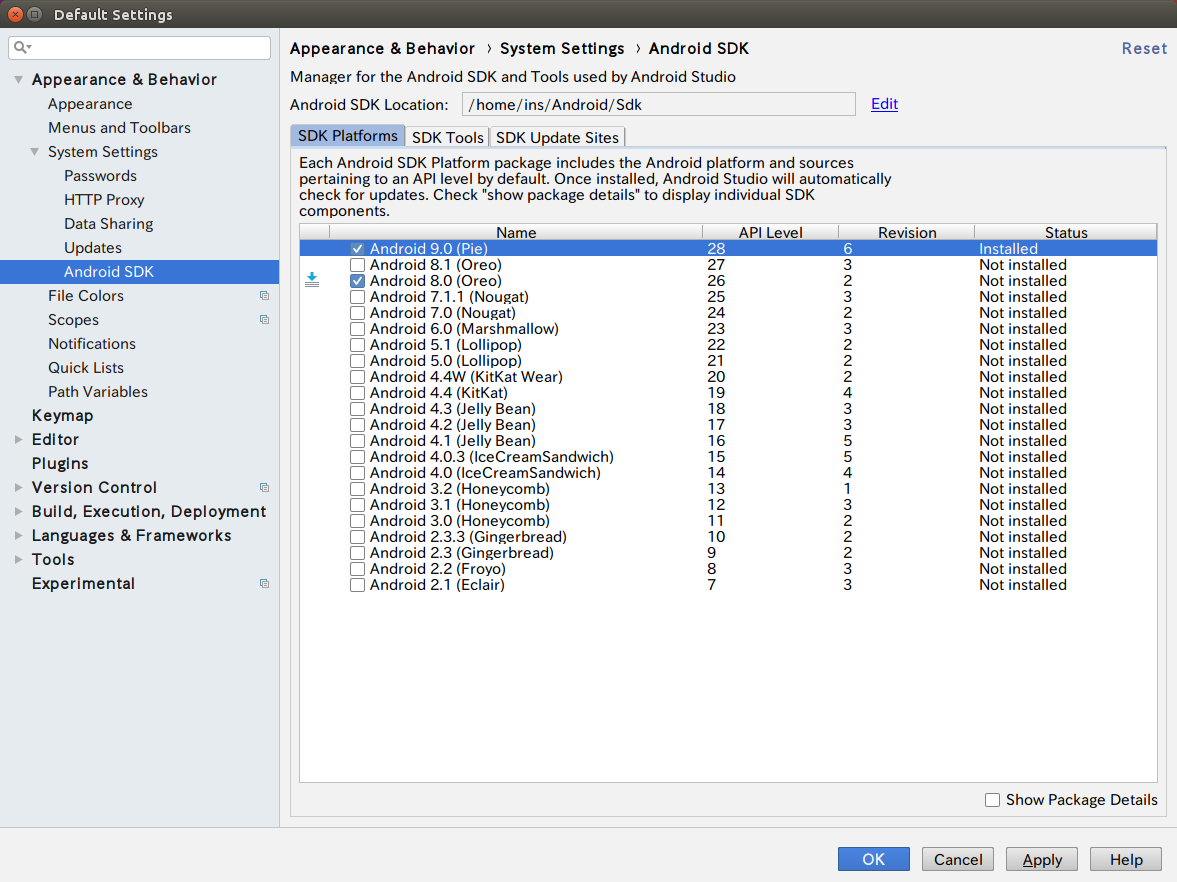The height and width of the screenshot is (882, 1177).
Task: Check the Android 4.0.3 (IceCreamSandwich) checkbox
Action: (x=357, y=457)
